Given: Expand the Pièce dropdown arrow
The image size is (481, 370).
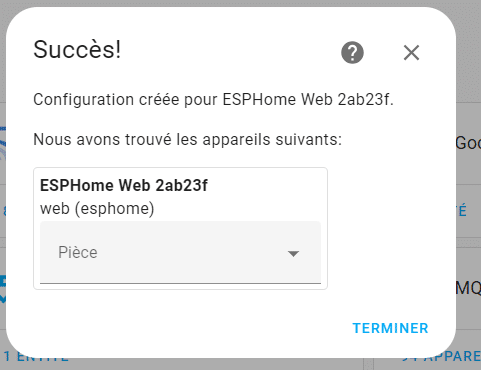Looking at the screenshot, I should (x=293, y=254).
